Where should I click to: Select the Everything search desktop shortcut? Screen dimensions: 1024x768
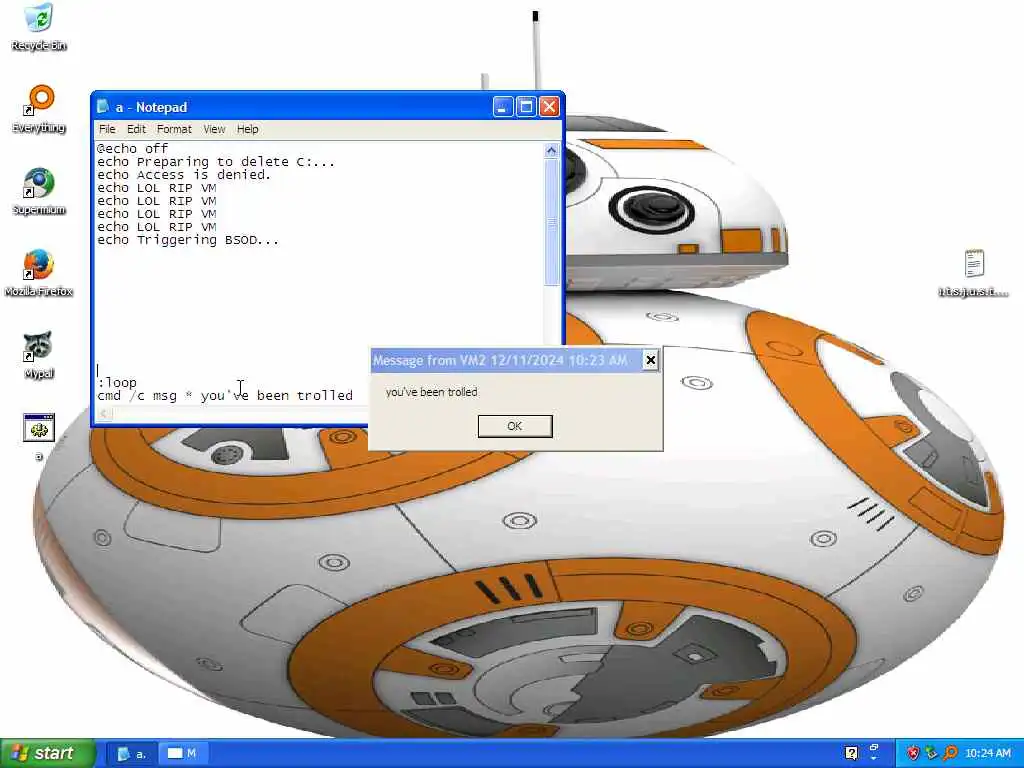tap(39, 108)
